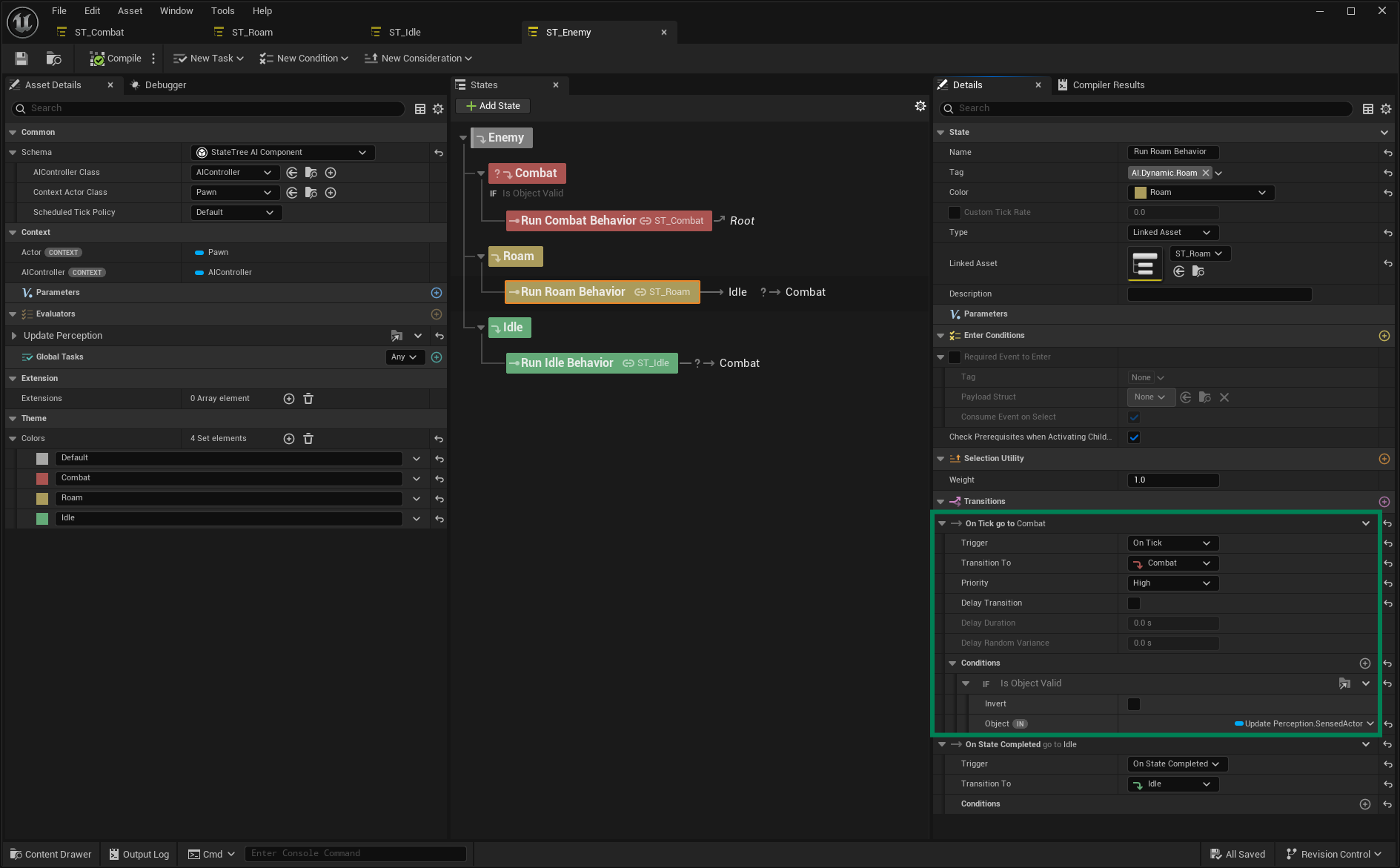
Task: Add a Global Task with plus icon
Action: (437, 357)
